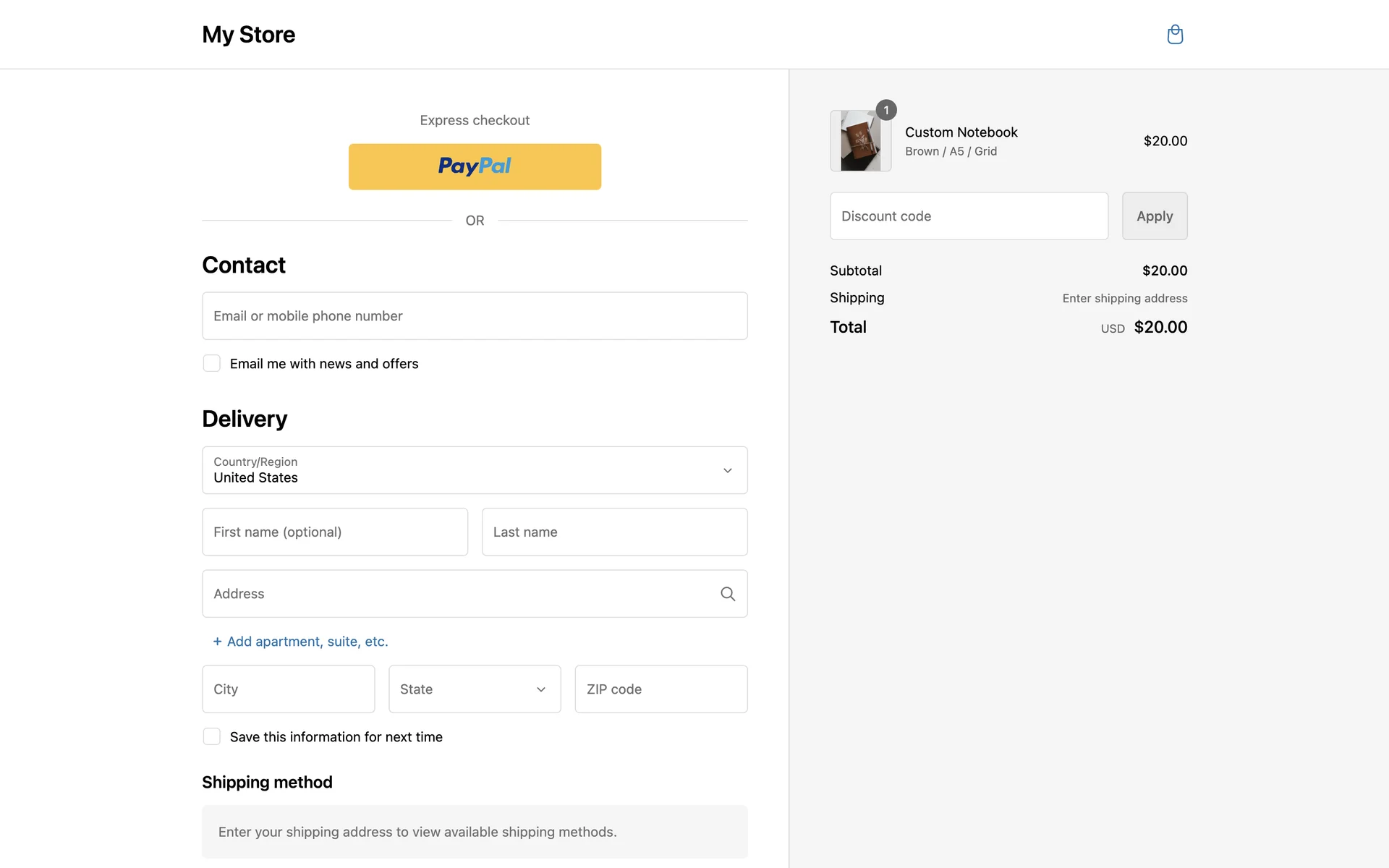Image resolution: width=1389 pixels, height=868 pixels.
Task: Open the shopping bag cart icon
Action: pos(1175,35)
